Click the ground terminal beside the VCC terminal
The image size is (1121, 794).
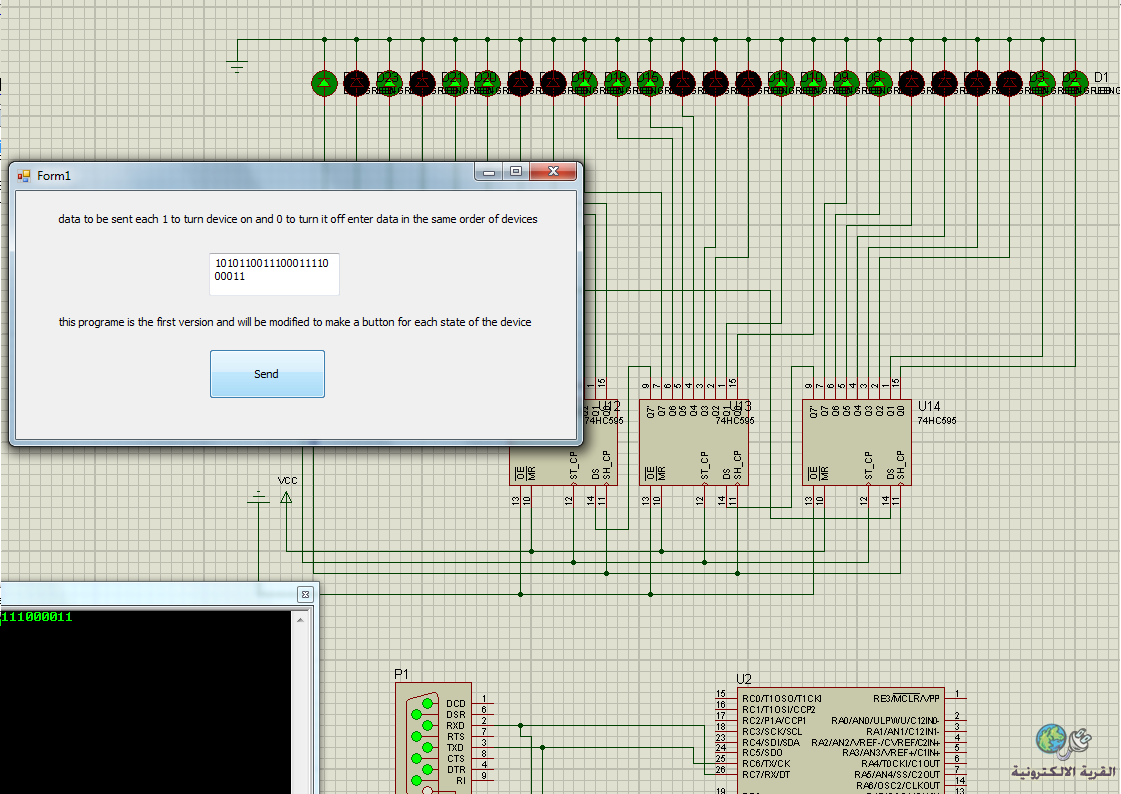tap(258, 497)
